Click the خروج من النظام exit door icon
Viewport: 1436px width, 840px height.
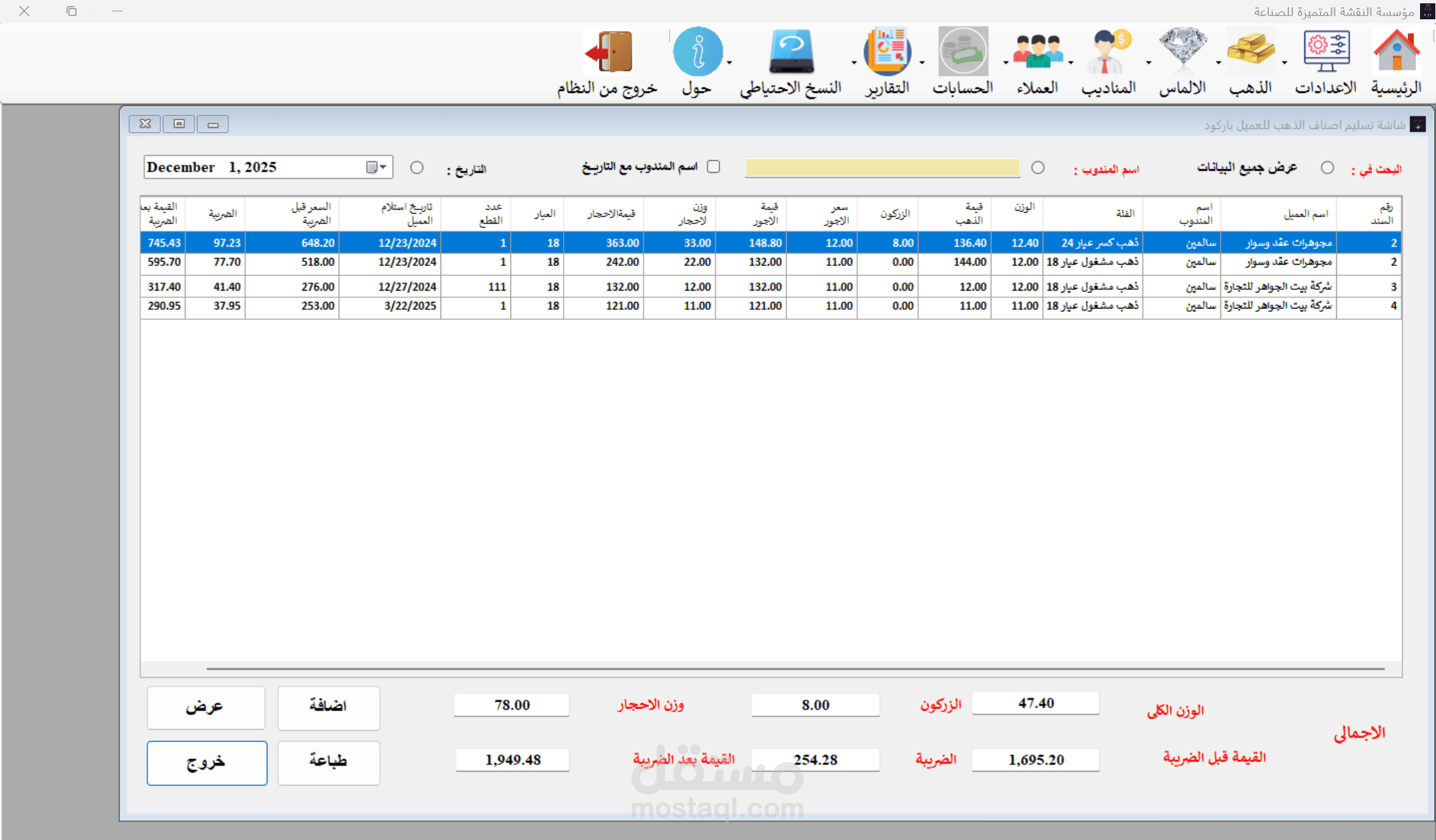click(x=608, y=51)
